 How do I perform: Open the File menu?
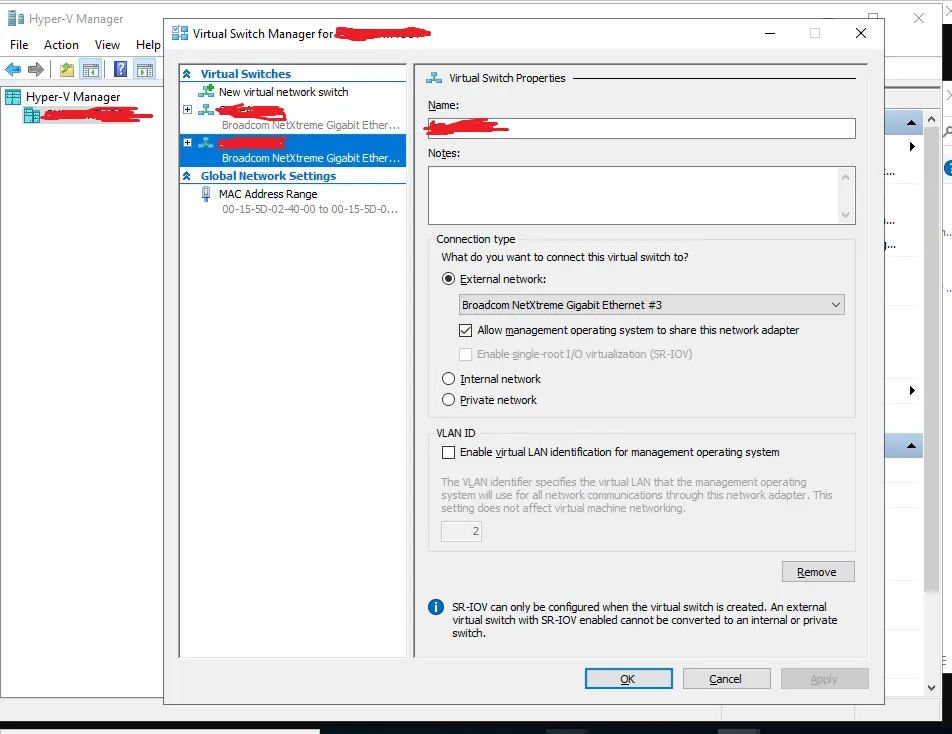click(19, 45)
